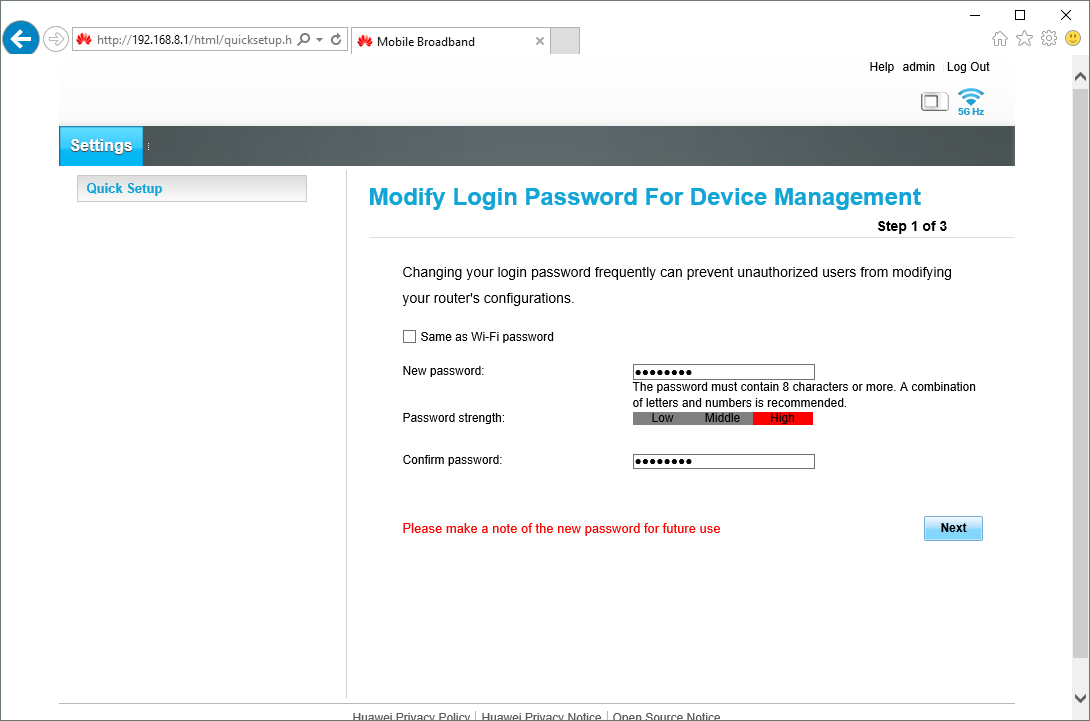The width and height of the screenshot is (1090, 721).
Task: Switch to the Settings tab
Action: tap(101, 146)
